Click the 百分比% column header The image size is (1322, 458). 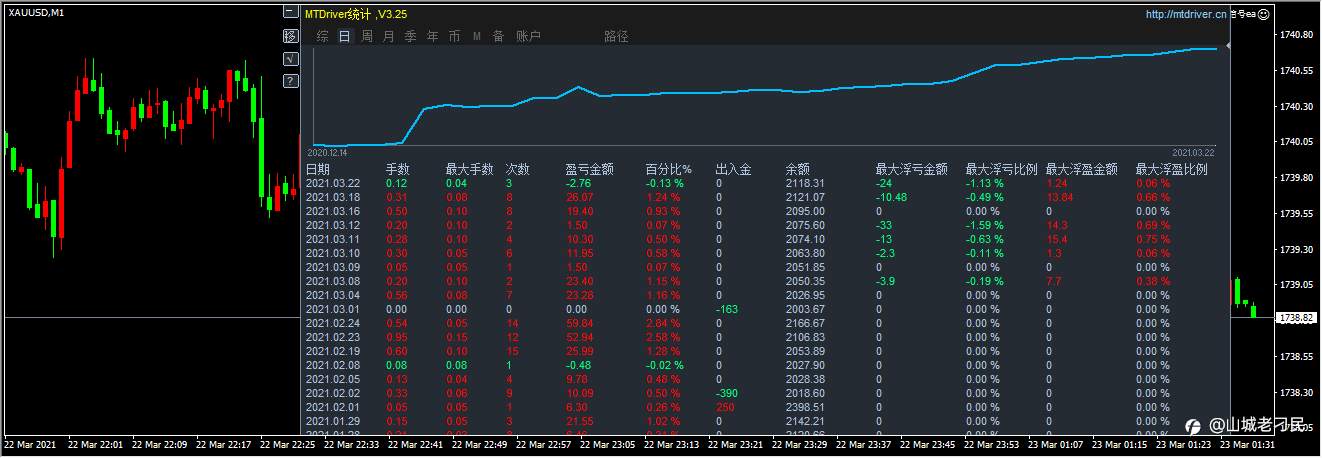670,169
